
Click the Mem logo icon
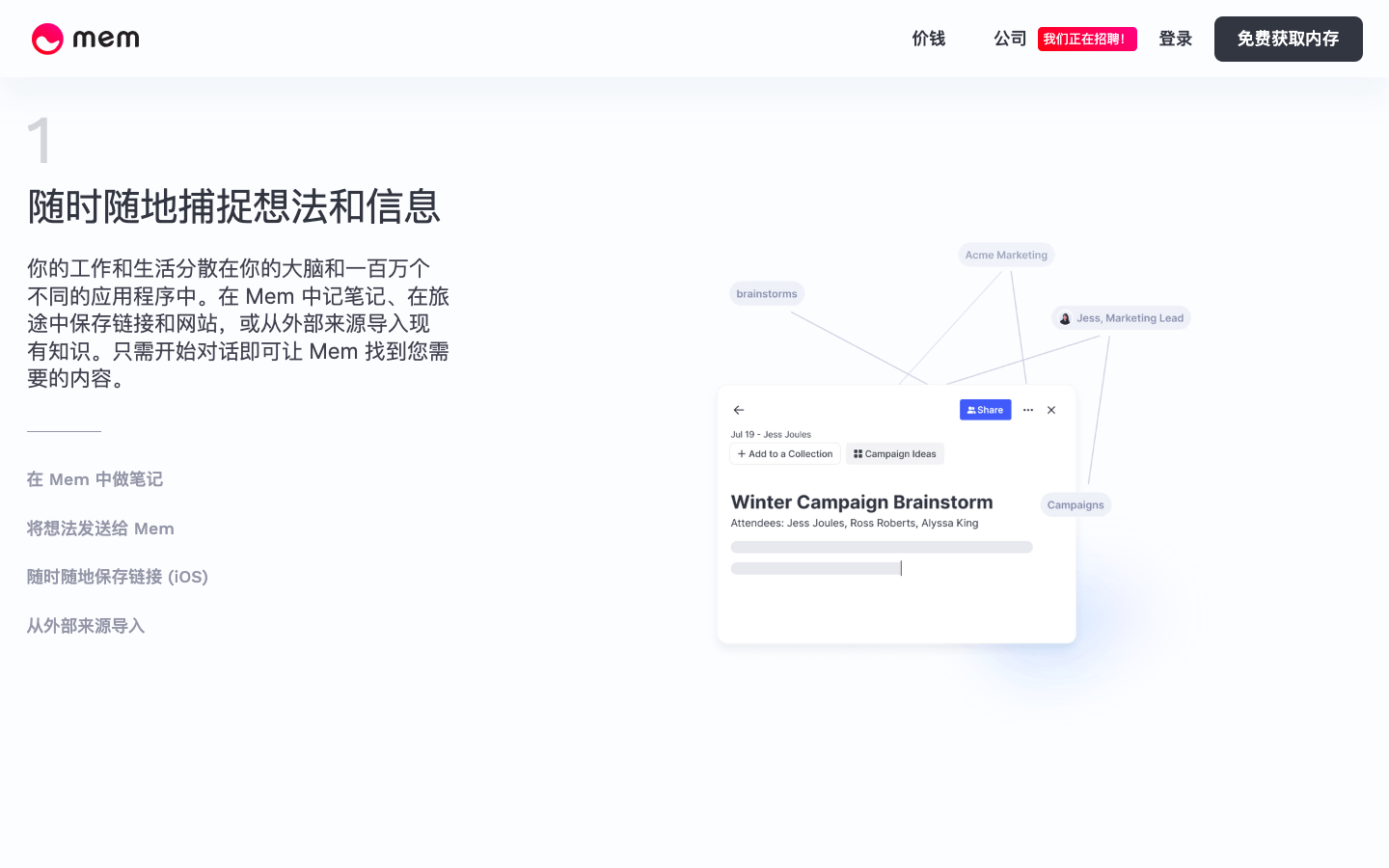(x=47, y=39)
